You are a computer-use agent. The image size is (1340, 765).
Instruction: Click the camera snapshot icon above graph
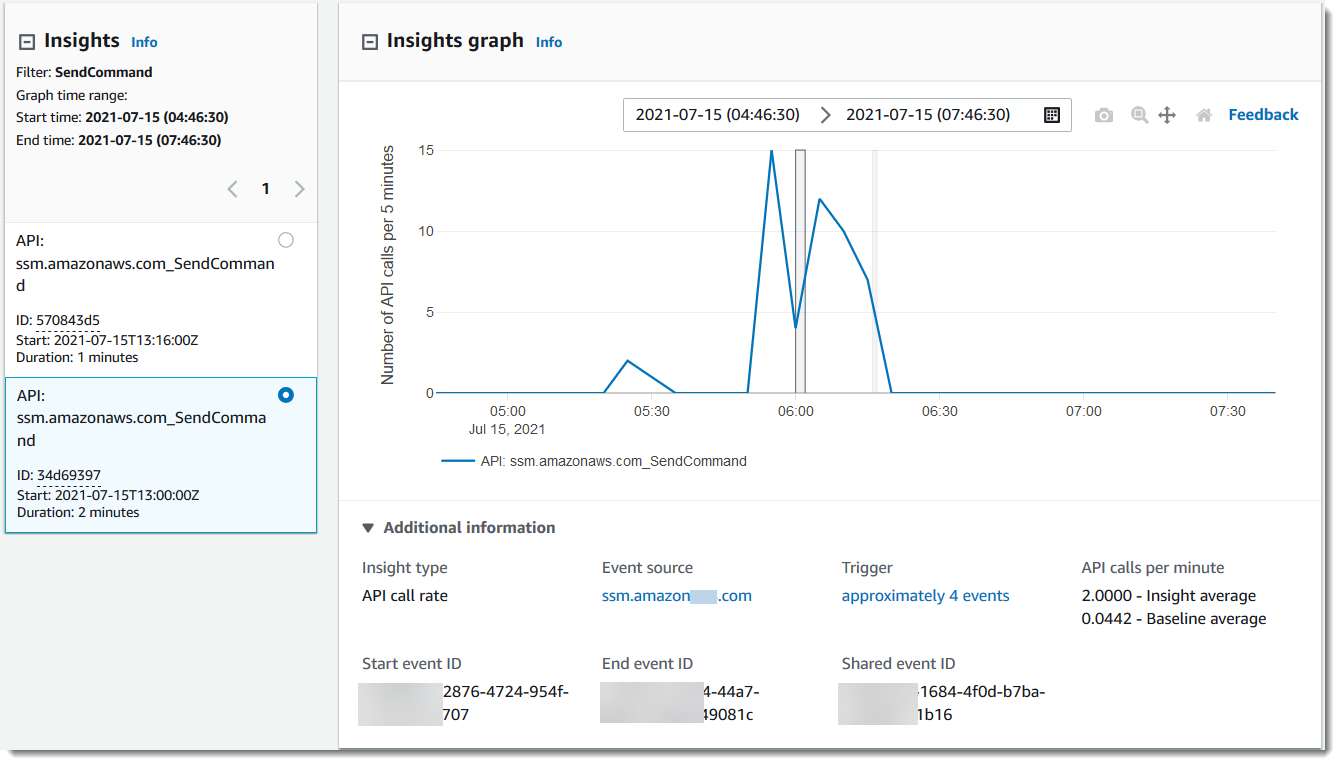tap(1103, 115)
